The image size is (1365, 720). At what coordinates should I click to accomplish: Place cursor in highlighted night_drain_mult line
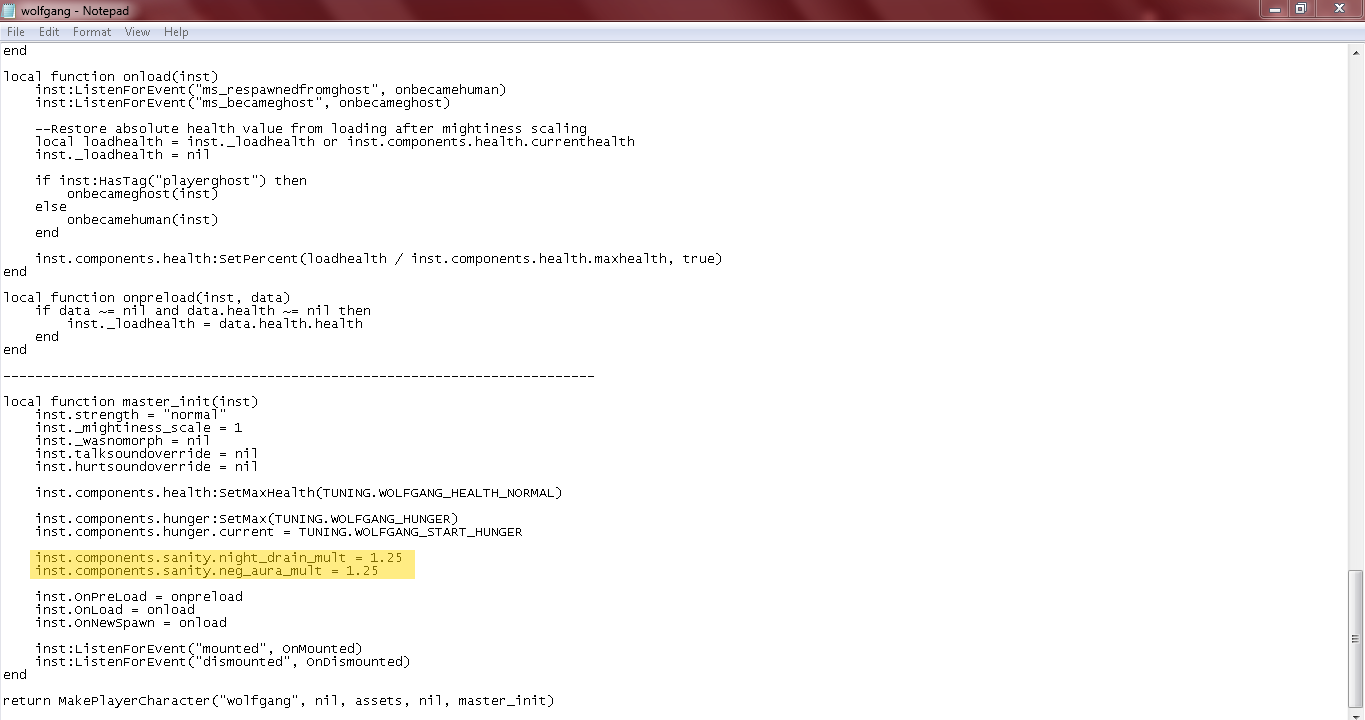218,557
